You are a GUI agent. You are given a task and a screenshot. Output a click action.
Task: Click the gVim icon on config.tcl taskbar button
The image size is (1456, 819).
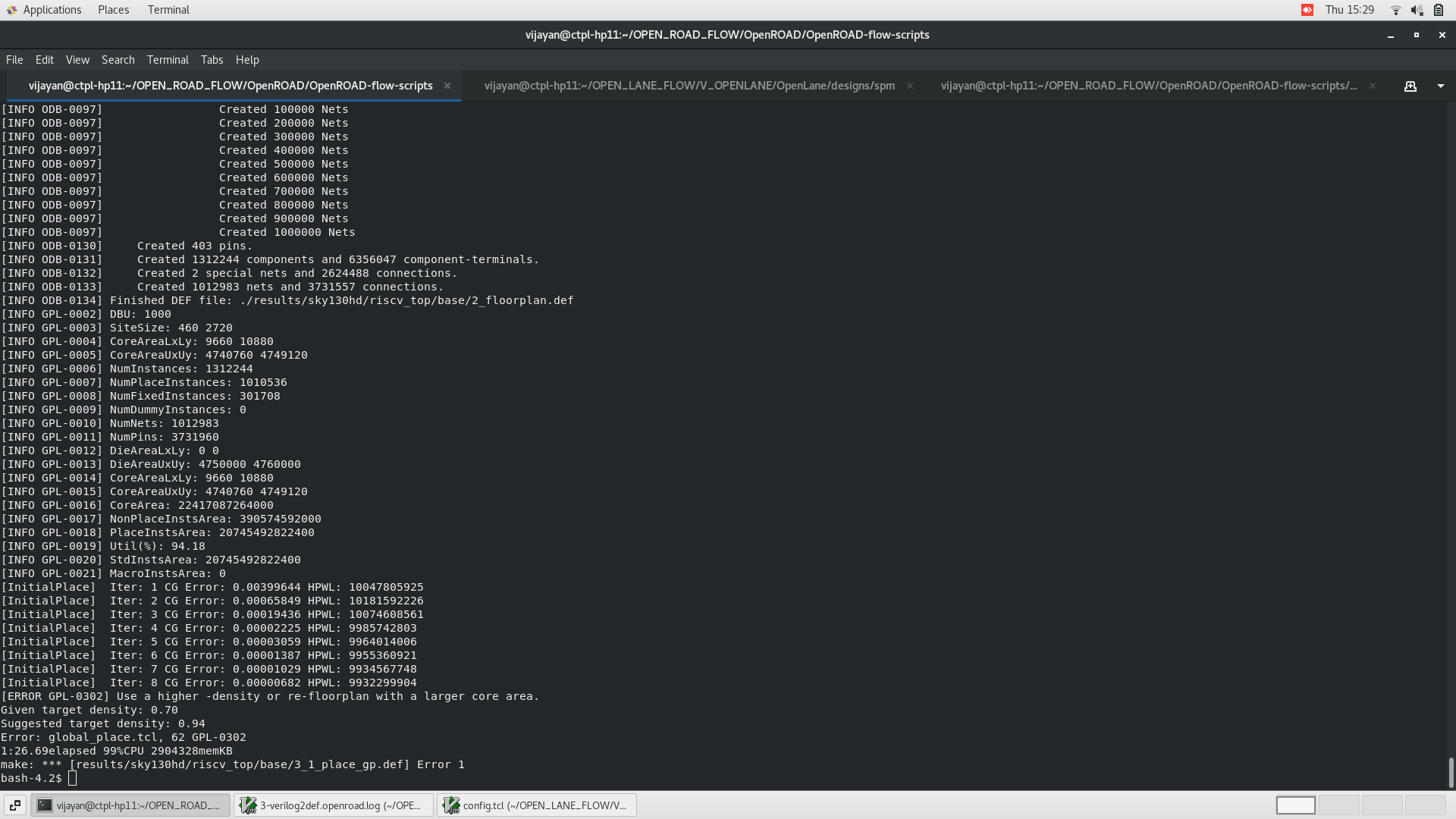click(x=451, y=805)
